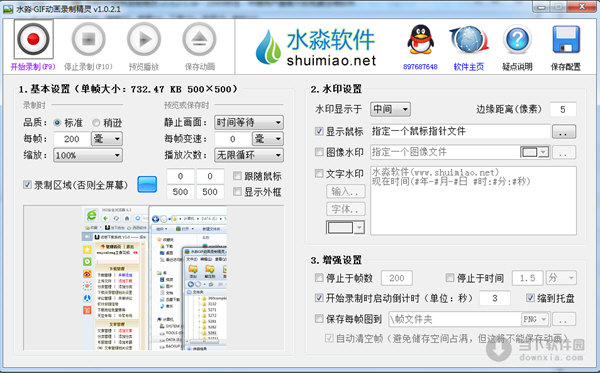
Task: Open the 软件主页 globe icon
Action: (x=469, y=39)
